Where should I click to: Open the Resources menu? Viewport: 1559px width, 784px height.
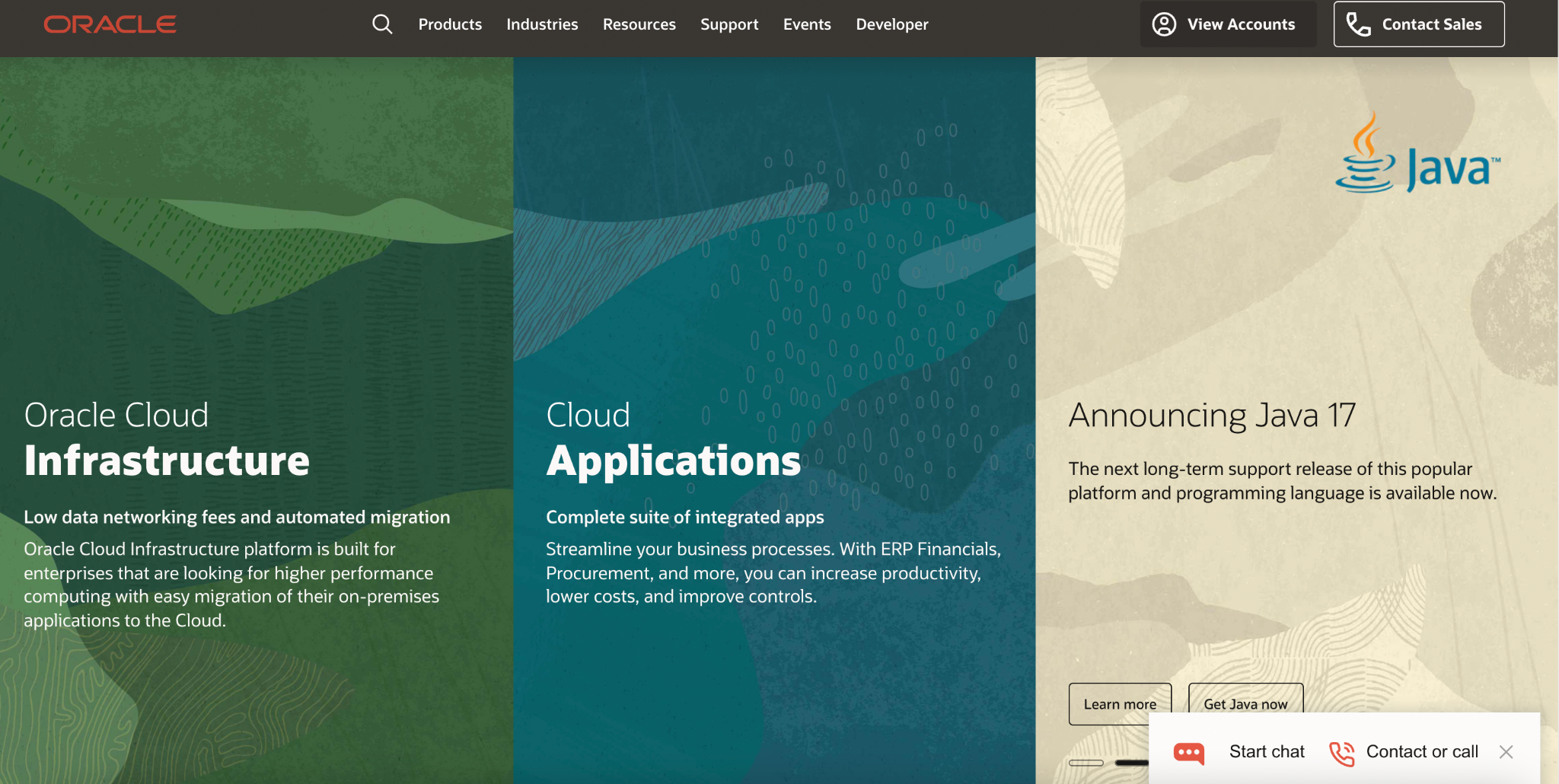(x=639, y=24)
